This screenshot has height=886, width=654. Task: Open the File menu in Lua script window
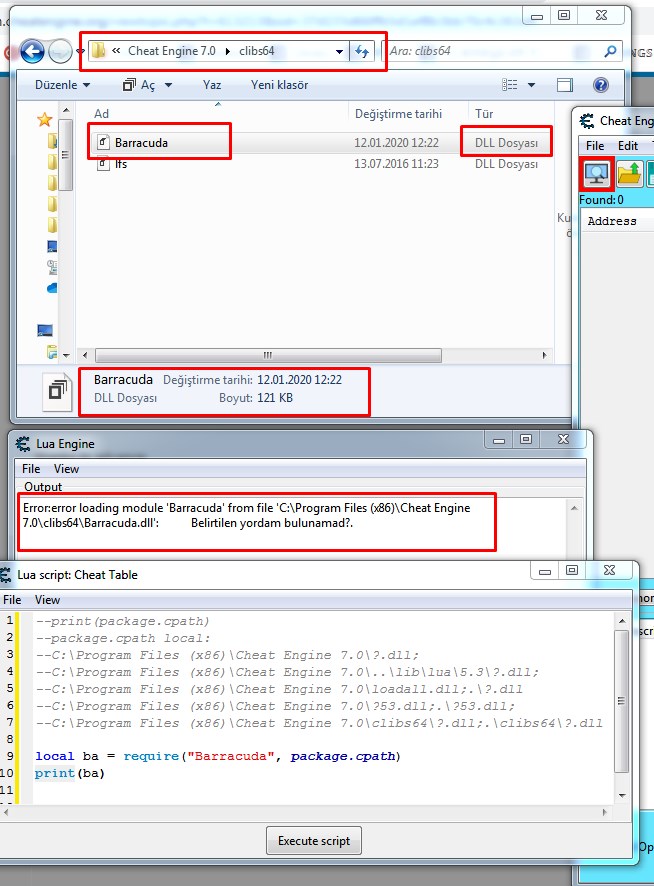click(x=12, y=600)
